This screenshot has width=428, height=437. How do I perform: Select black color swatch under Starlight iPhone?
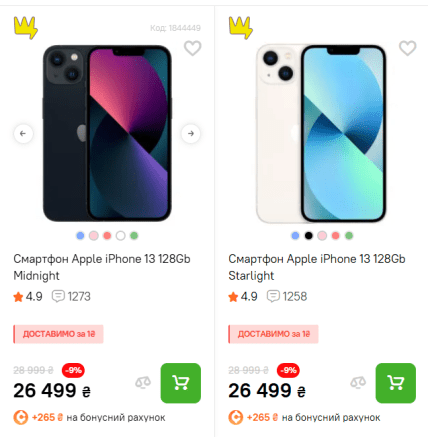[309, 236]
